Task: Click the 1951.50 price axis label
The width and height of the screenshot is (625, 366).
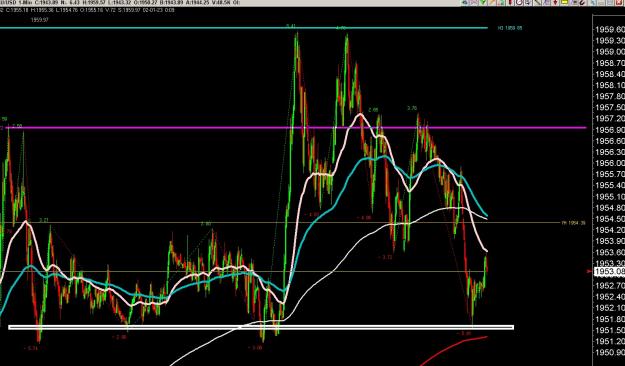Action: tap(610, 330)
